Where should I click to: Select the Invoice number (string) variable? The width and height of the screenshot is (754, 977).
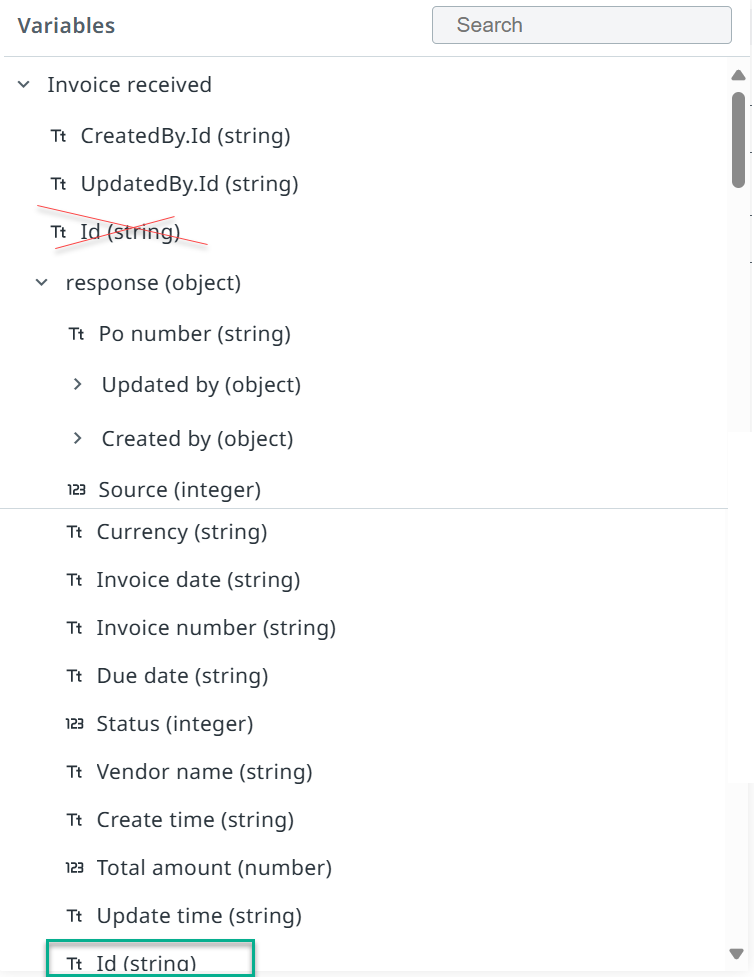click(216, 627)
